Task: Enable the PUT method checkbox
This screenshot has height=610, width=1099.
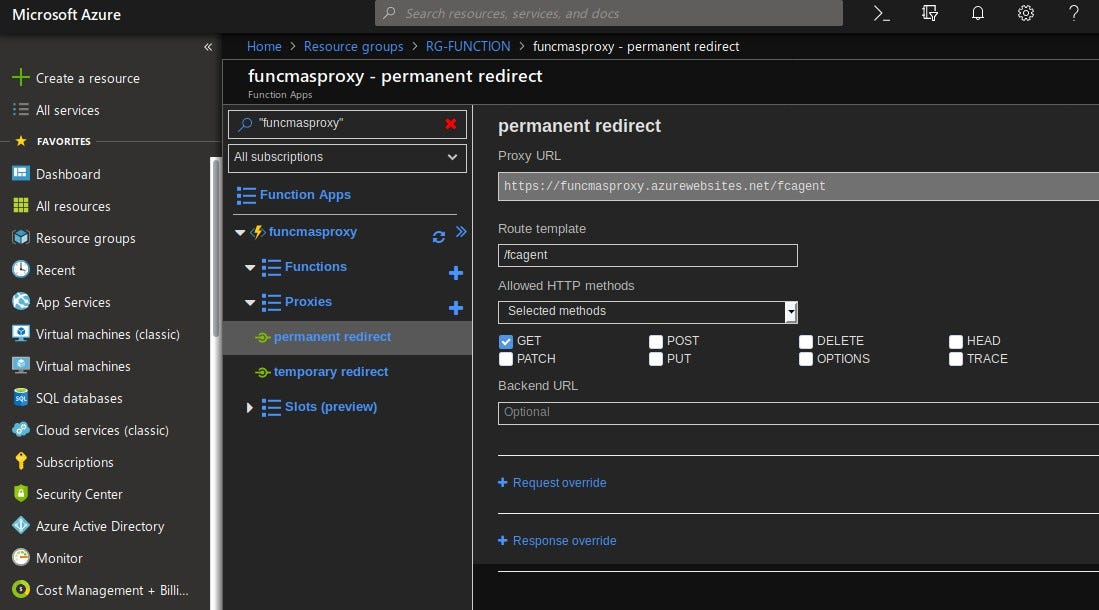Action: point(655,359)
